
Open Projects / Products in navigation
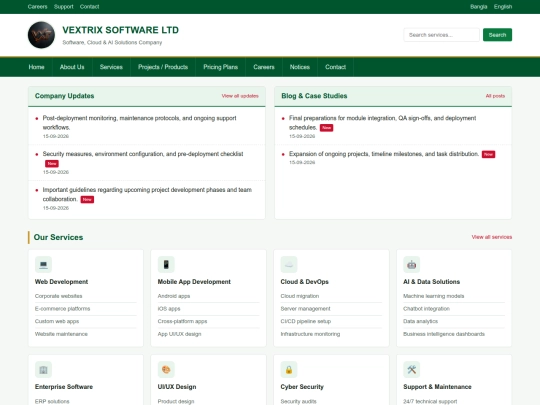(163, 67)
